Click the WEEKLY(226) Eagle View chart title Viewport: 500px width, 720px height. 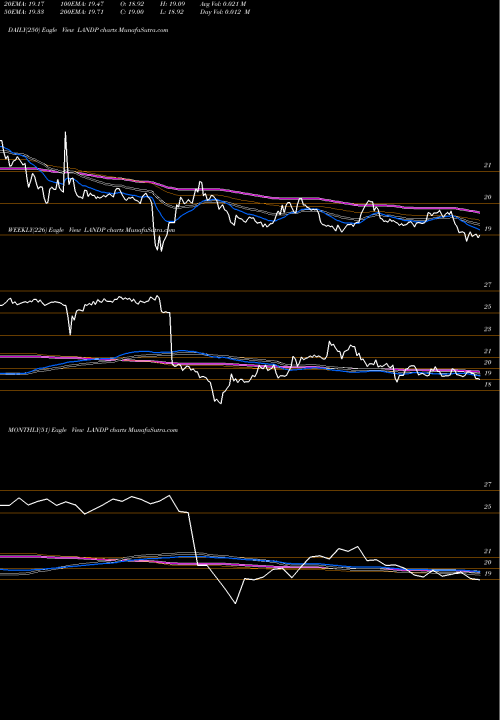92,230
